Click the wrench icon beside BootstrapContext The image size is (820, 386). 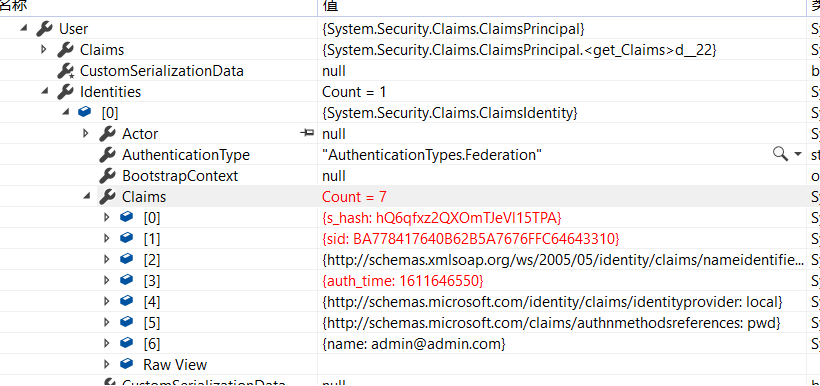tap(107, 176)
